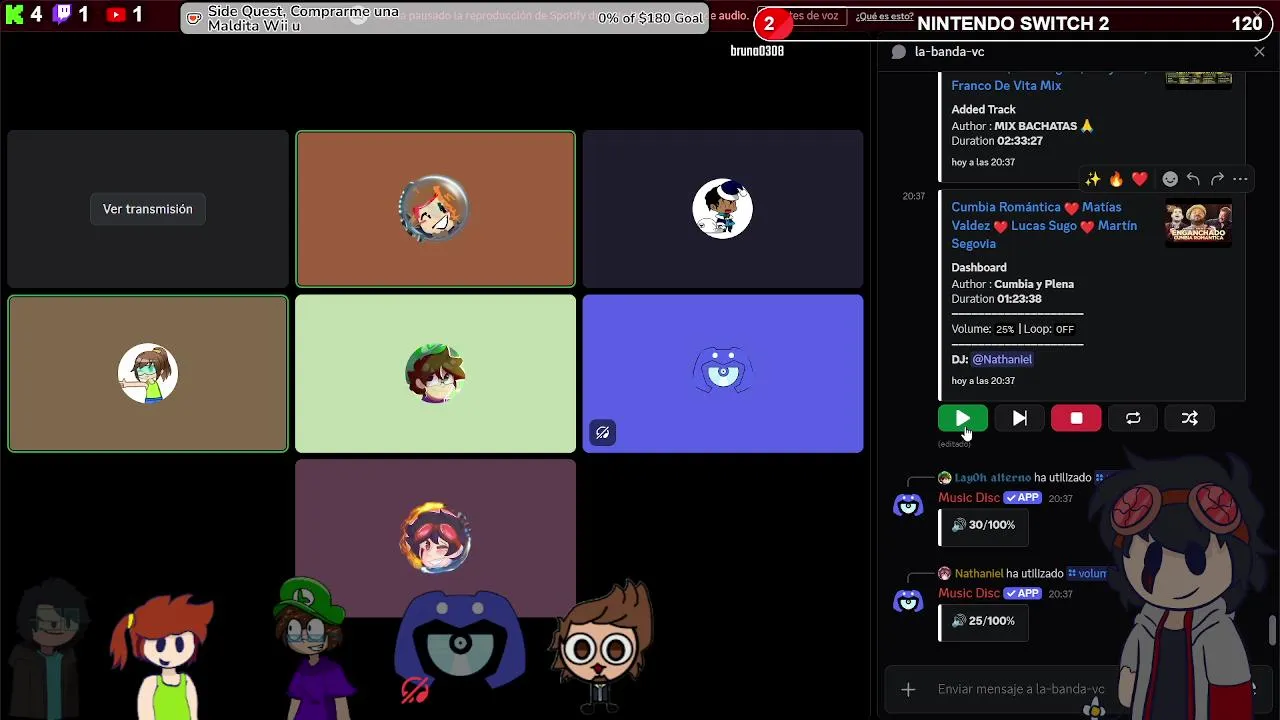Reply to the message with the arrow icon
This screenshot has width=1280, height=720.
(x=1193, y=179)
